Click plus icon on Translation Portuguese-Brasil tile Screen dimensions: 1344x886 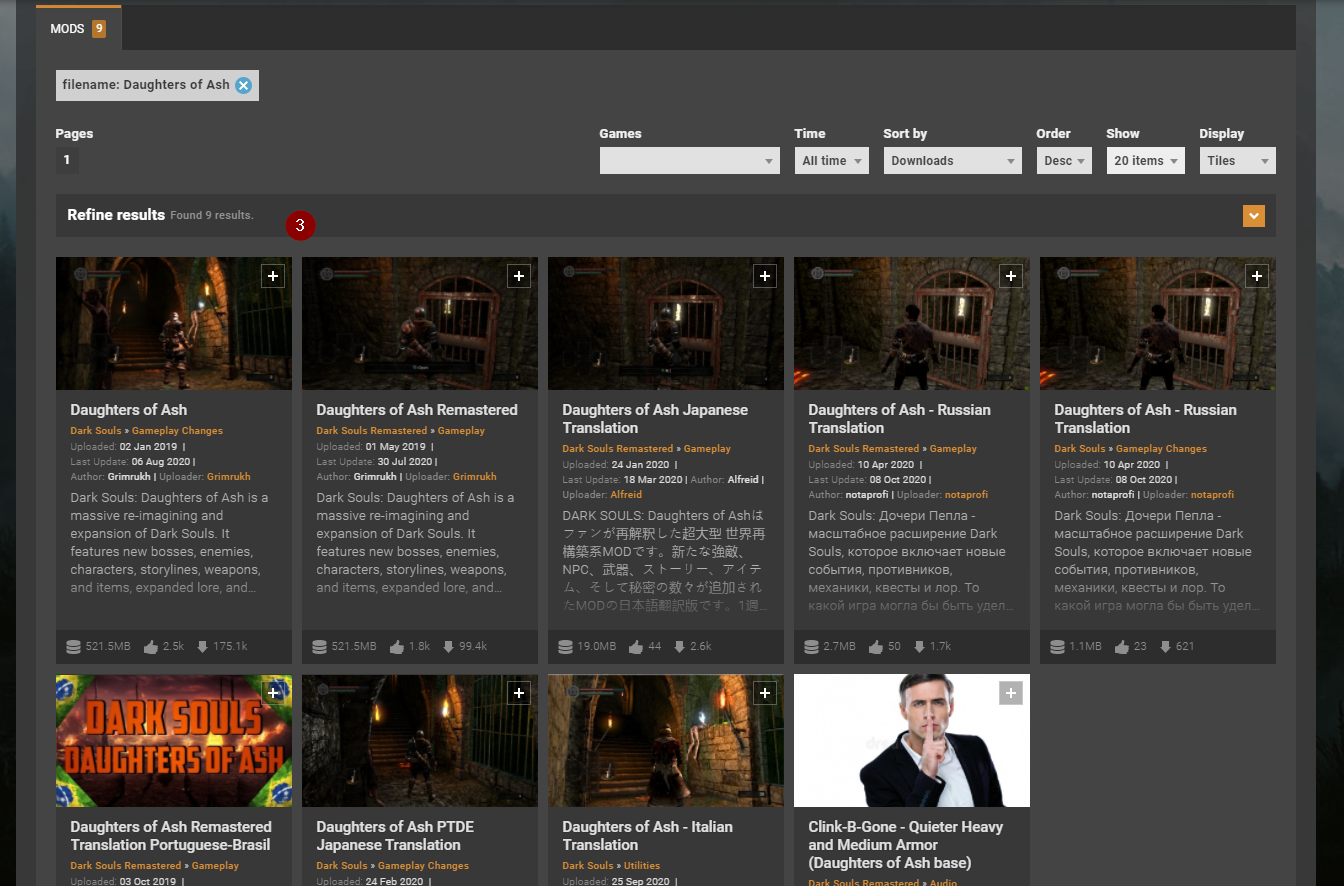pos(273,692)
